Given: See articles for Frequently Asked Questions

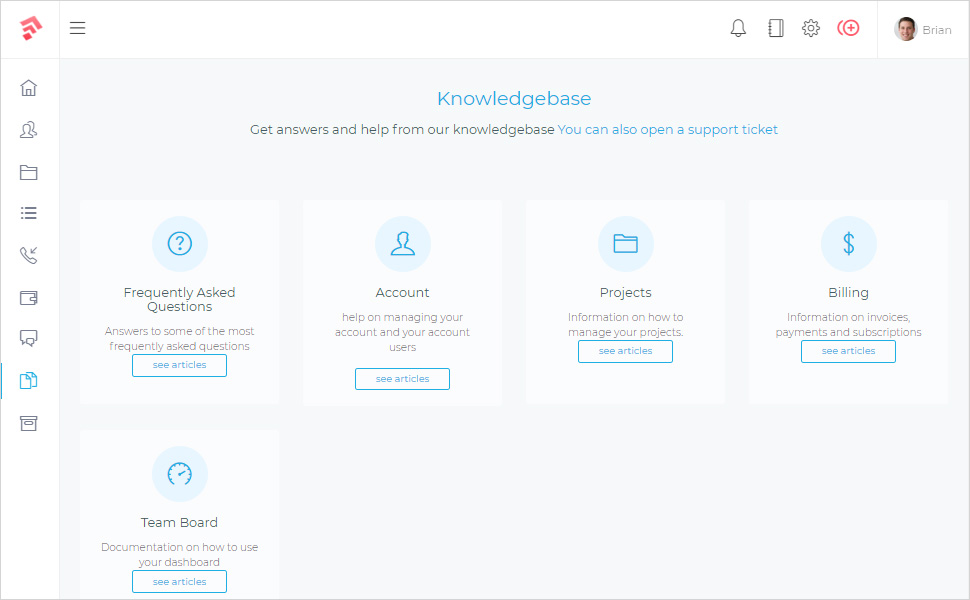Looking at the screenshot, I should (179, 365).
